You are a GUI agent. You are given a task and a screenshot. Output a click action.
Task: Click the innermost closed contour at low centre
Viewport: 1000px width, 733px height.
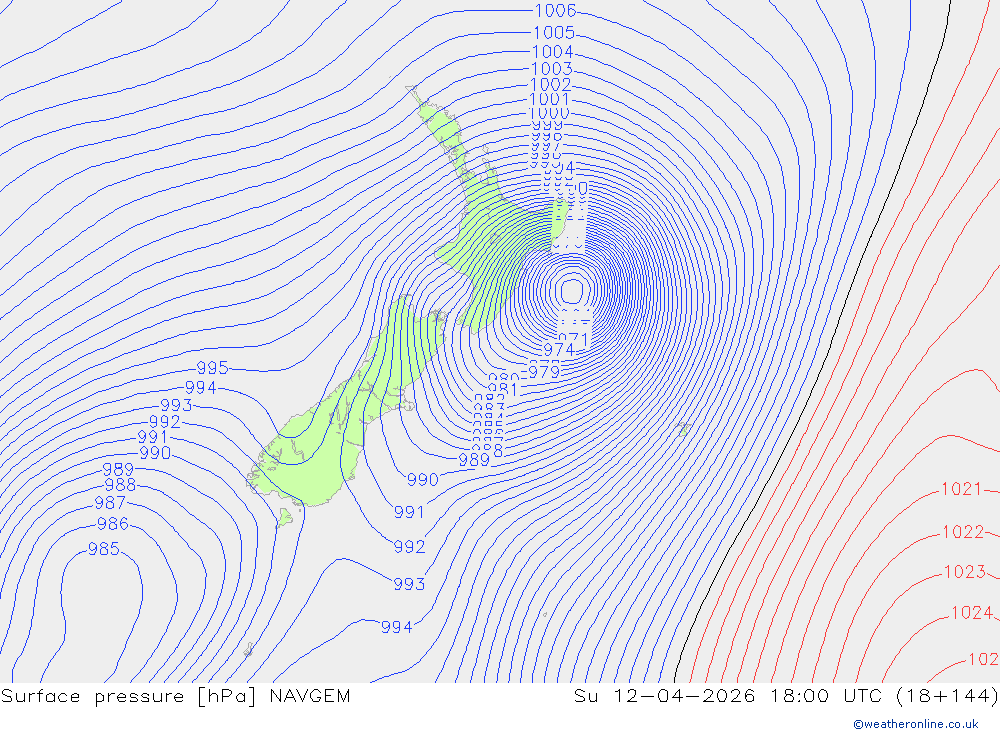click(x=572, y=292)
